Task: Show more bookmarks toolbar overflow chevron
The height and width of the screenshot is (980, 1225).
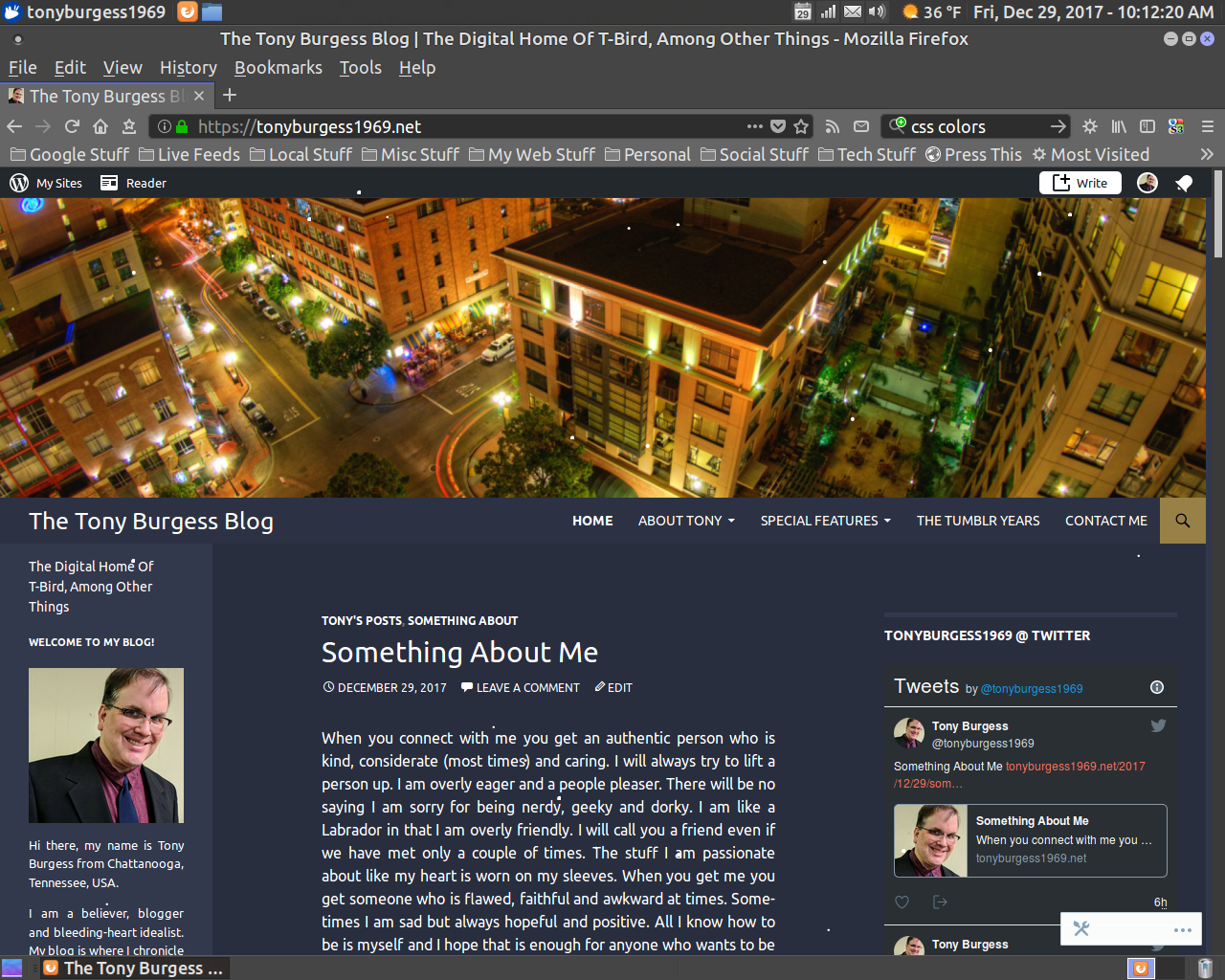Action: click(1207, 154)
